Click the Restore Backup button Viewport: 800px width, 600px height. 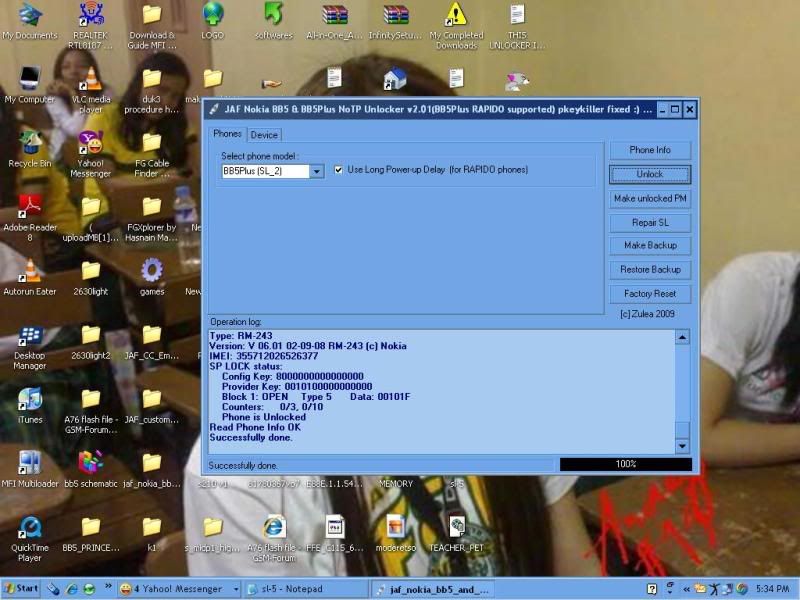[x=650, y=270]
